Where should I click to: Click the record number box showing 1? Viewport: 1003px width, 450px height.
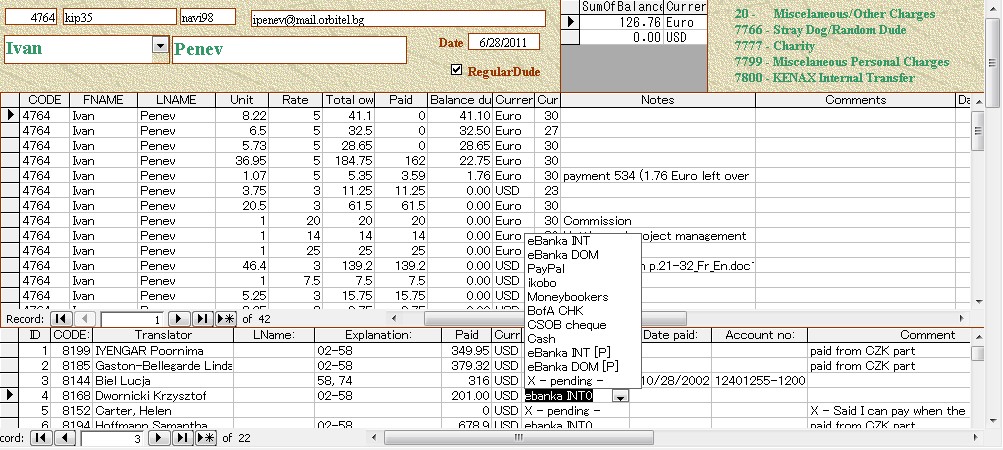[132, 319]
